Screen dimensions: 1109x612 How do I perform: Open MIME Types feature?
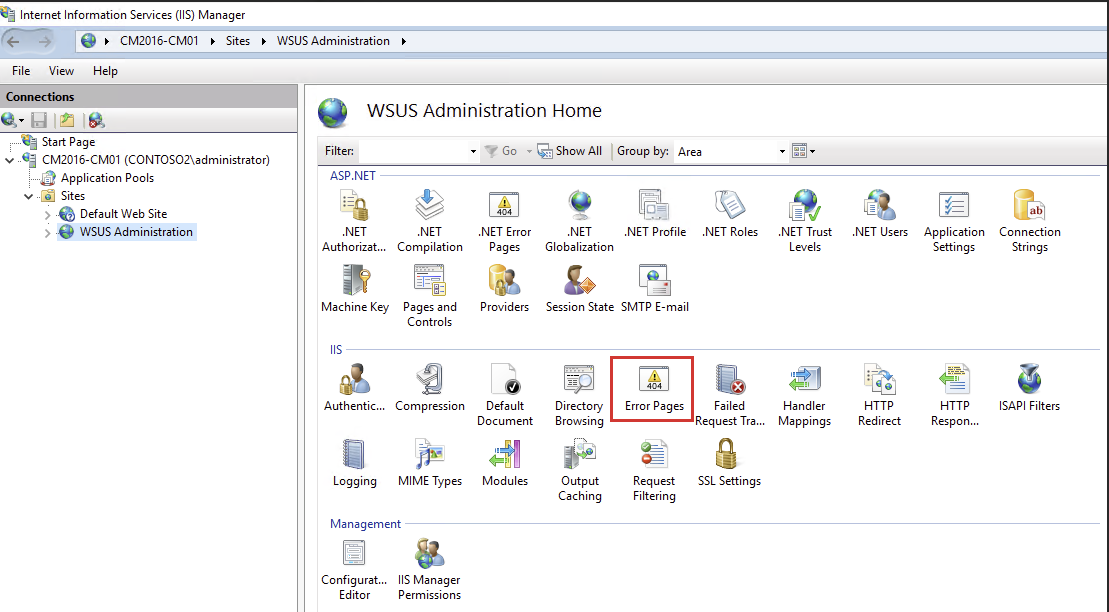(x=429, y=463)
